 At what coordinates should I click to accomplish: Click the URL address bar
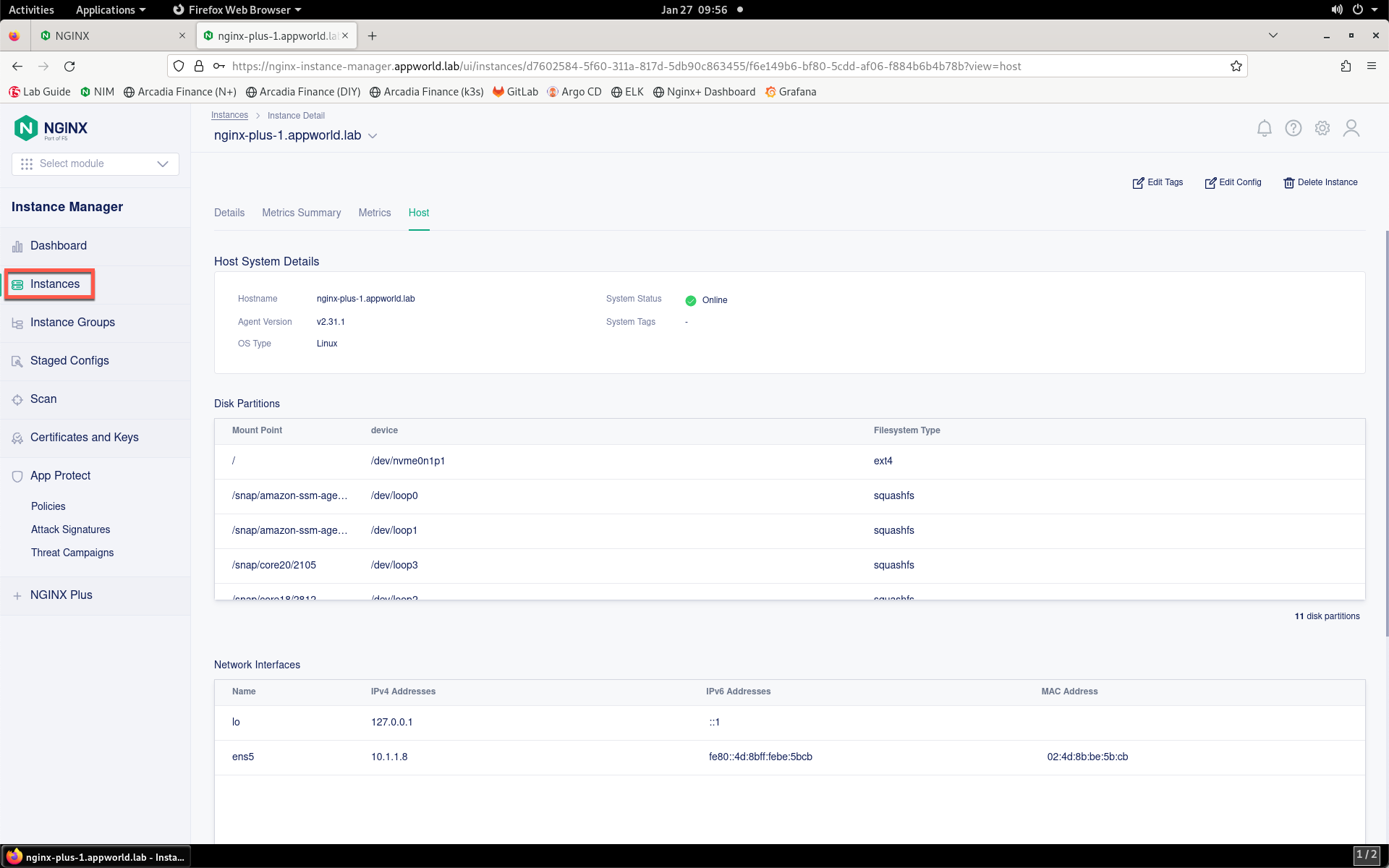[x=723, y=67]
